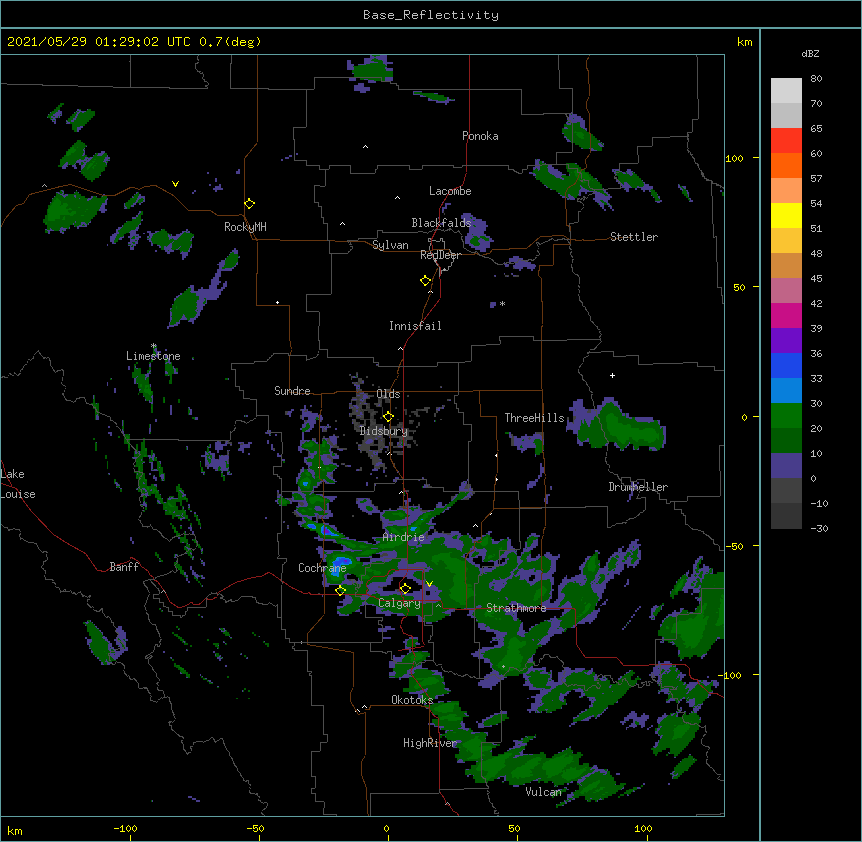This screenshot has width=862, height=842.
Task: Click the Vulcan town label
Action: pos(544,792)
